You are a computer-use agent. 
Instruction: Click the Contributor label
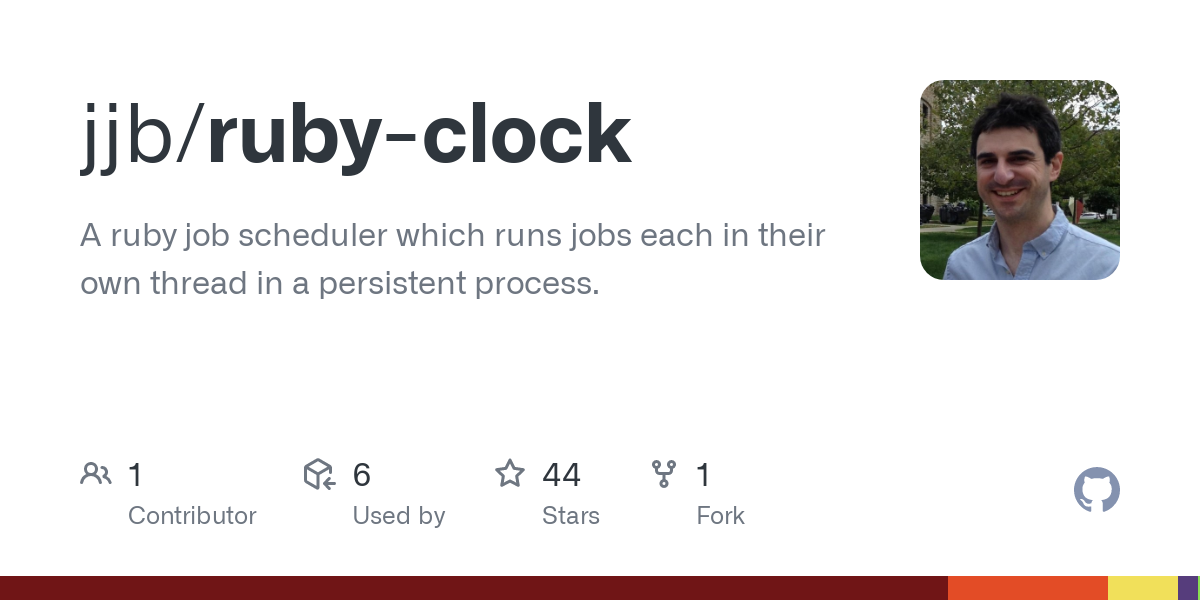point(192,516)
